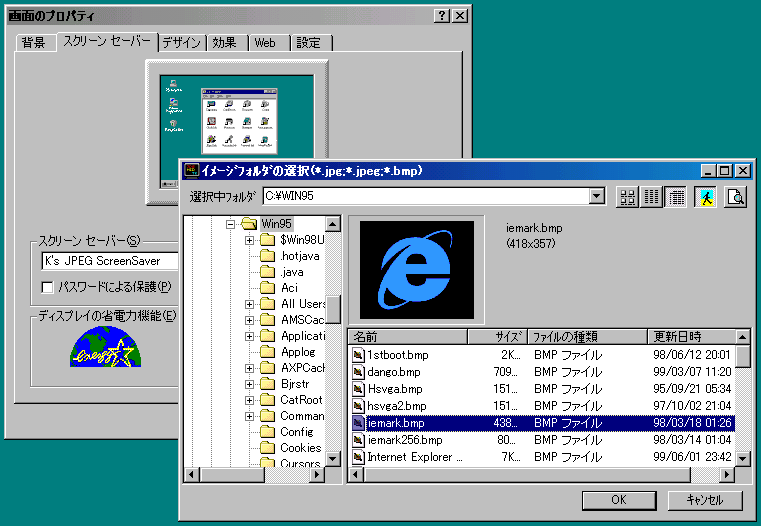Select the 1stboot.bmp file name

(398, 355)
